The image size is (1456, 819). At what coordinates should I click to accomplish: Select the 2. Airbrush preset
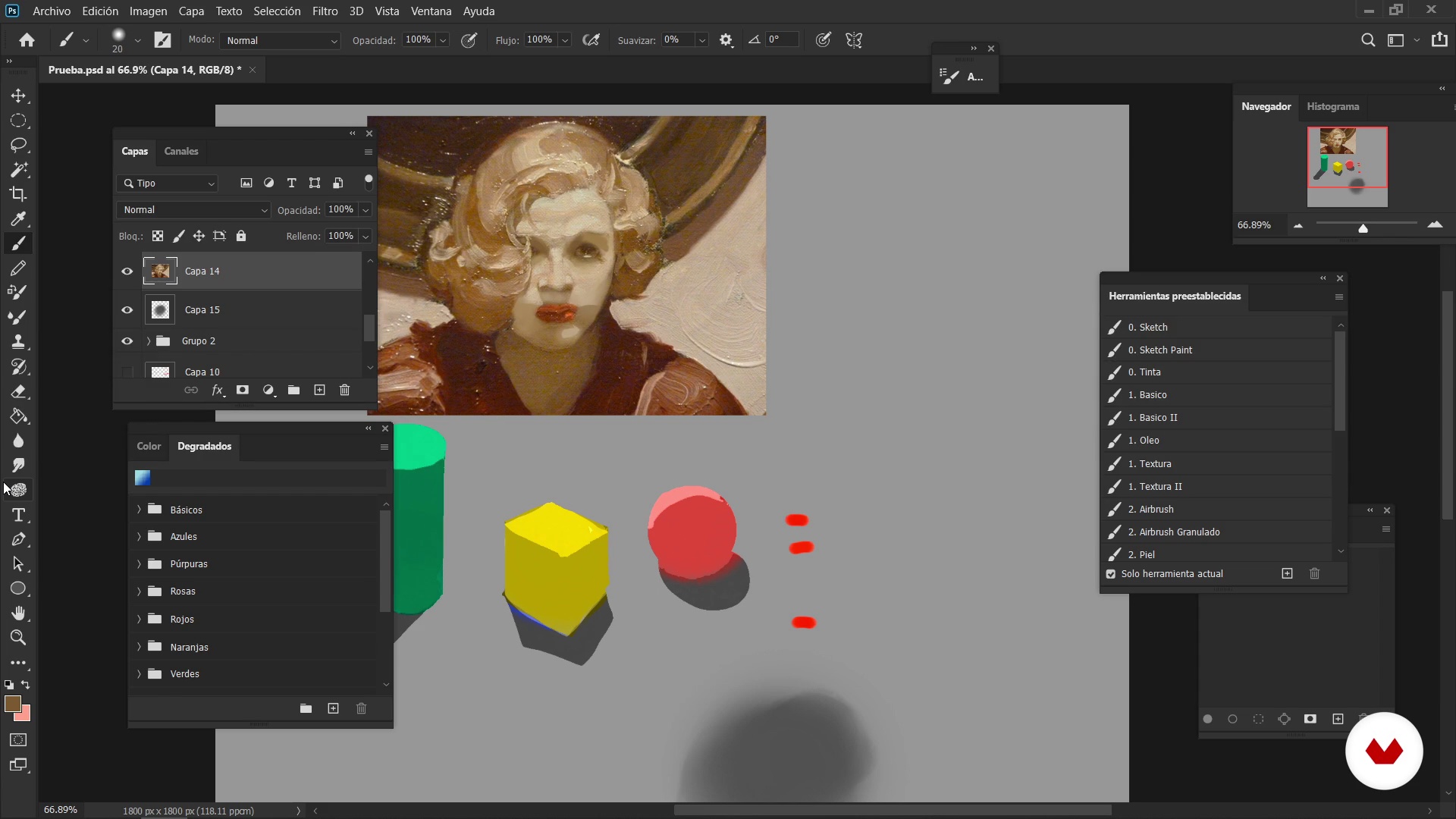pos(1219,510)
